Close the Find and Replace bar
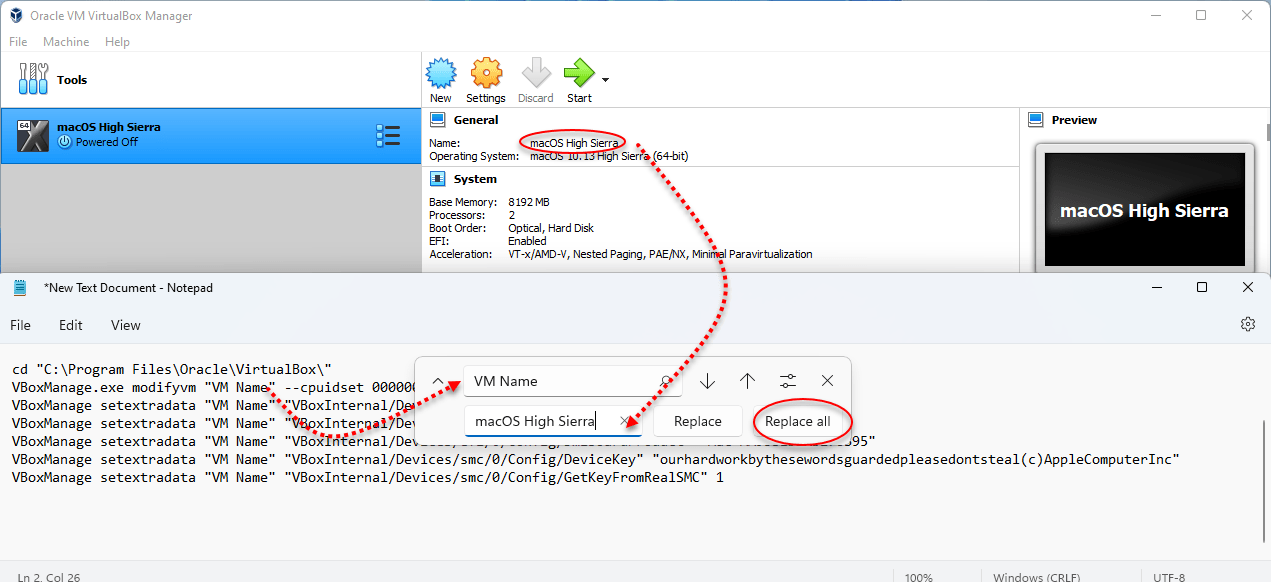 (827, 381)
